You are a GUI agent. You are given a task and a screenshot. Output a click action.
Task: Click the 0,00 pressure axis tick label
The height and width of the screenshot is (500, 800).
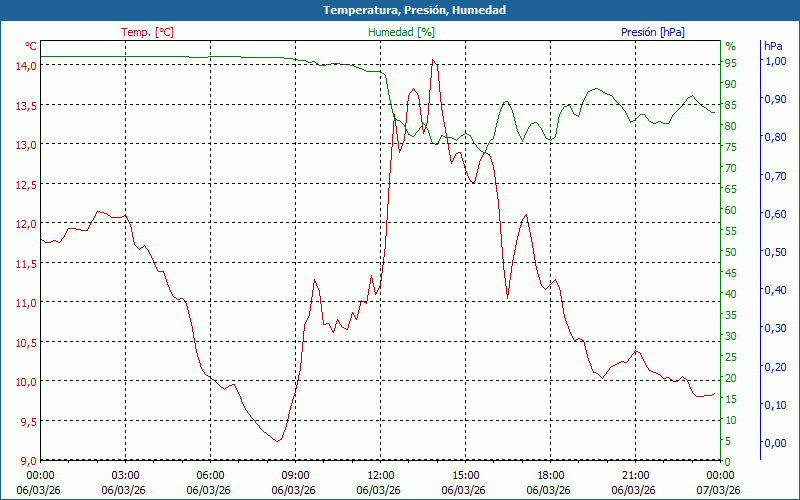775,443
